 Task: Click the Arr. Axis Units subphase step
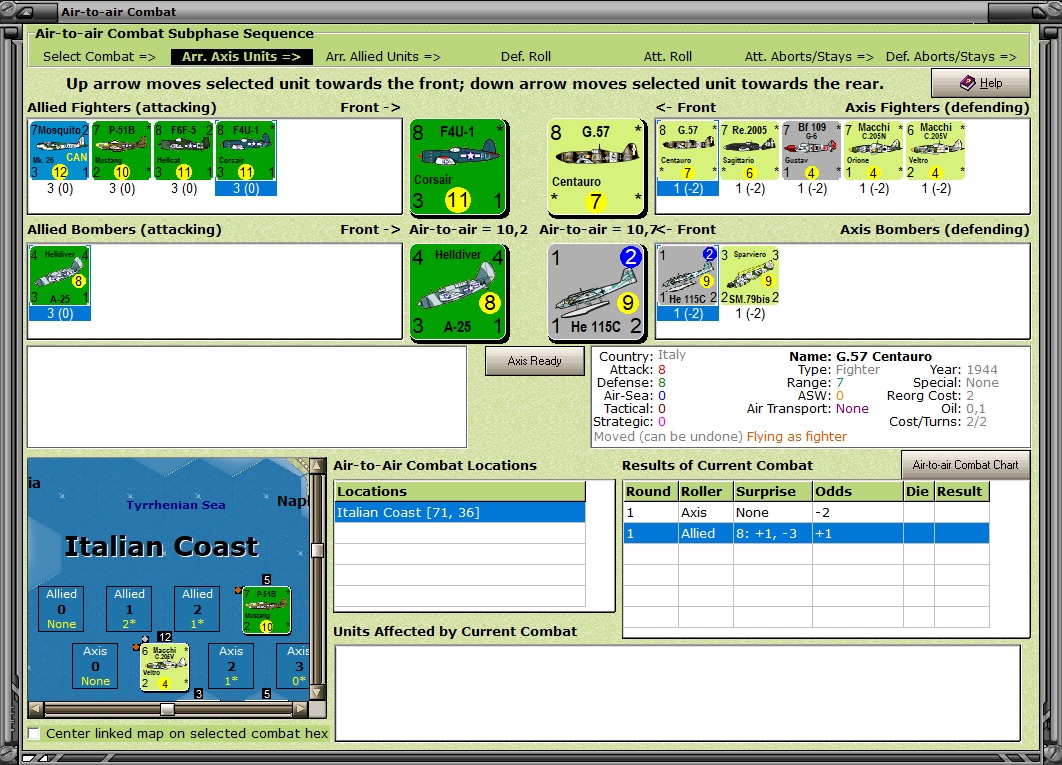(x=241, y=57)
